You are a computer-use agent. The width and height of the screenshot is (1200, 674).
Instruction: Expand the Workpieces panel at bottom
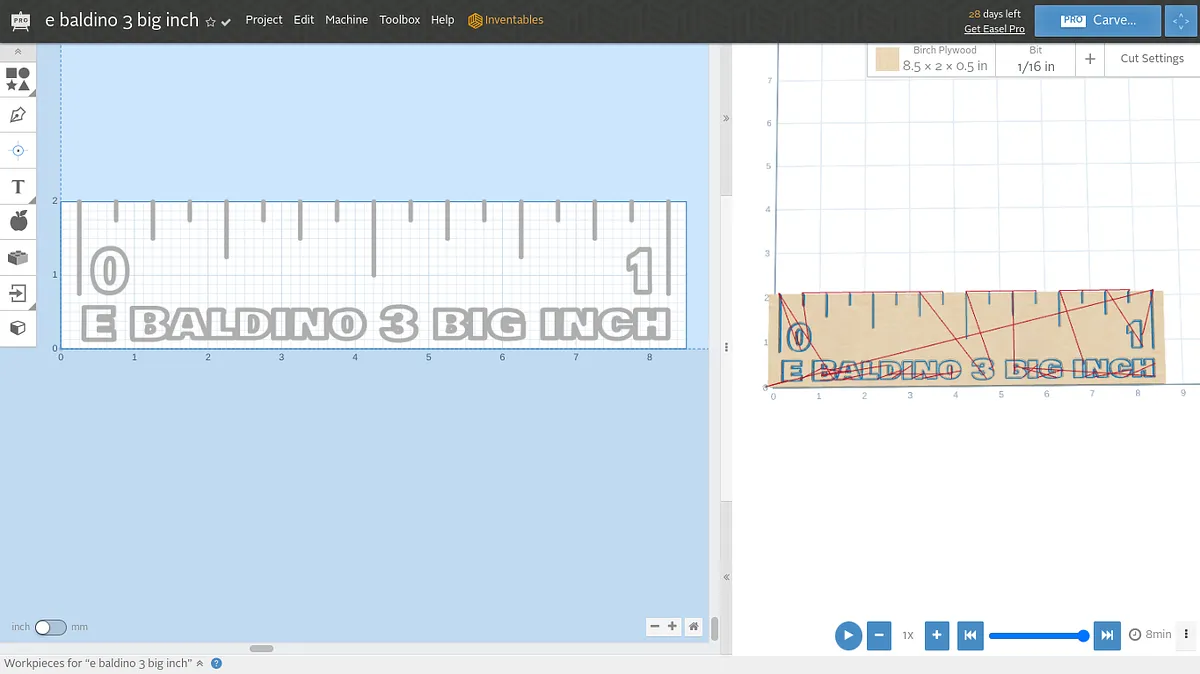(x=199, y=663)
